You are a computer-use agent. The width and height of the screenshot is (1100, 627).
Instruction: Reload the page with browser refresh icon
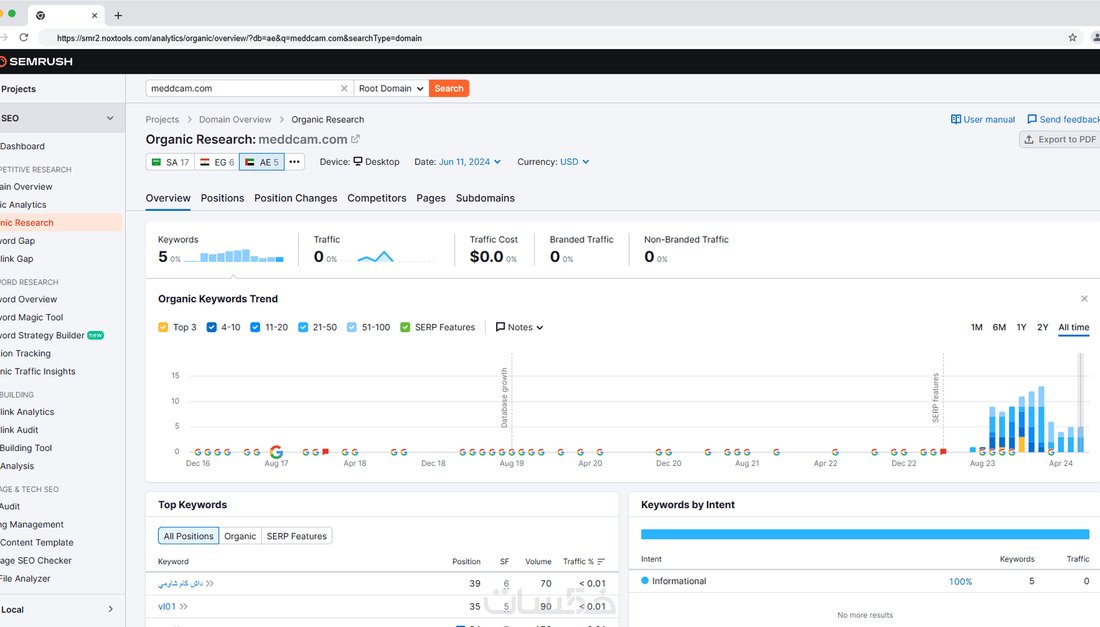tap(24, 38)
